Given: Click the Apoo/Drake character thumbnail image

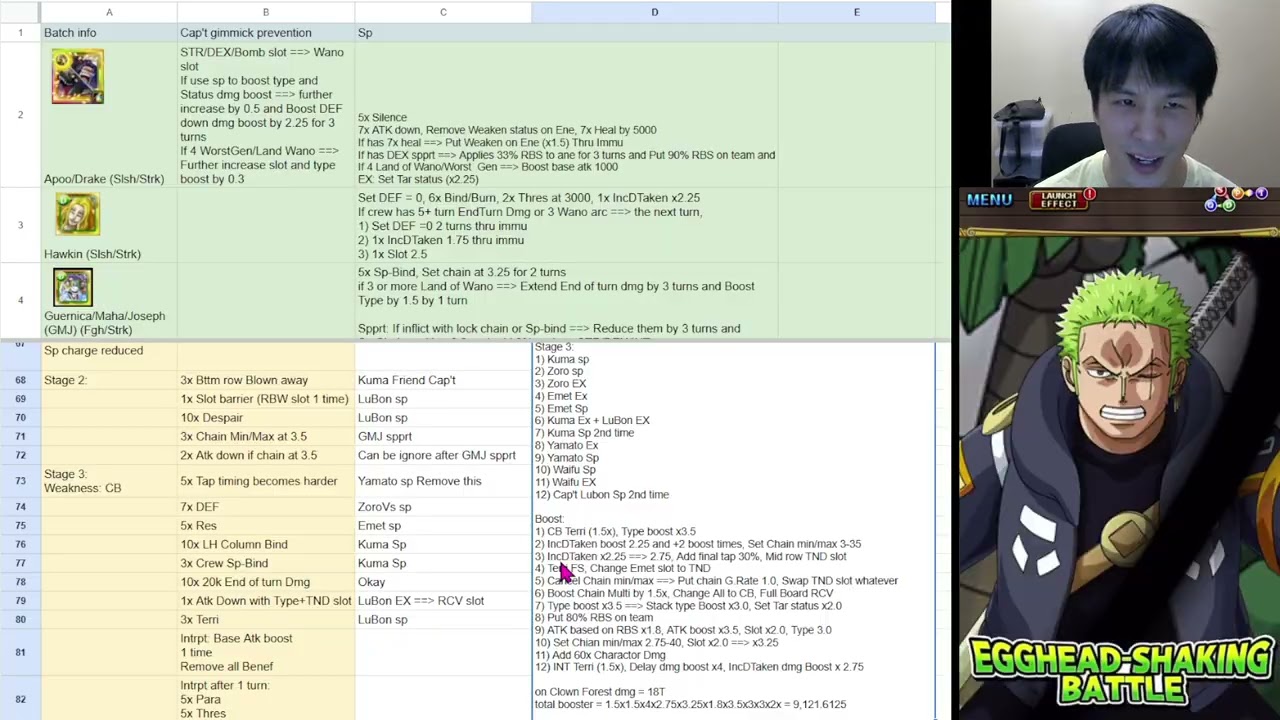Looking at the screenshot, I should coord(77,77).
